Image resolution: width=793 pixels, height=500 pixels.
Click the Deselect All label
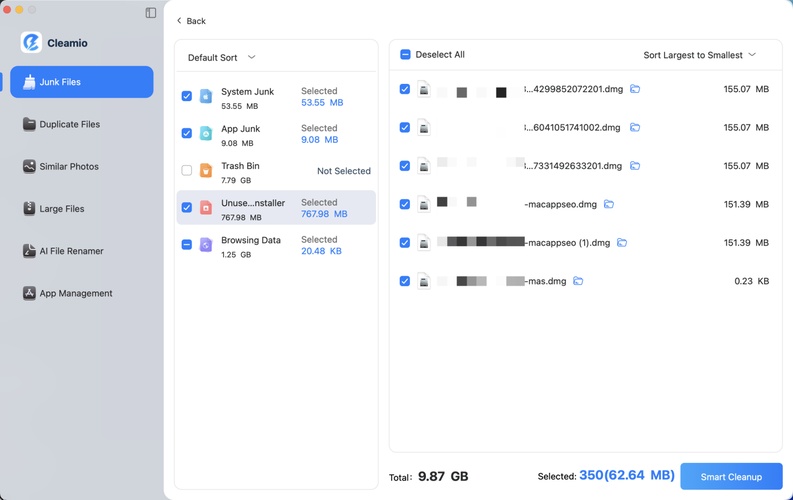tap(440, 55)
